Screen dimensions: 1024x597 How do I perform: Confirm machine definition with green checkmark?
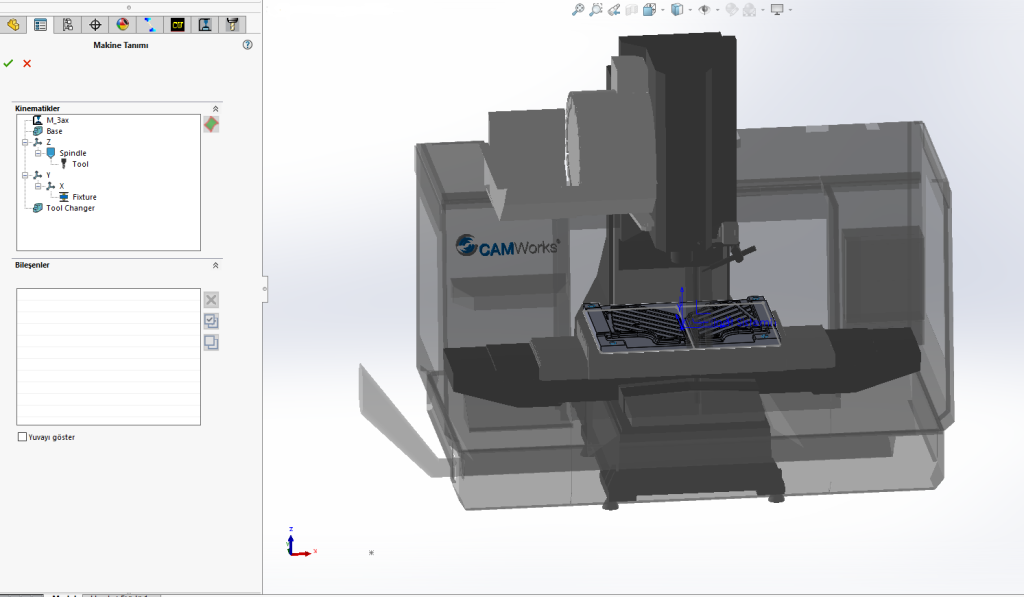8,64
